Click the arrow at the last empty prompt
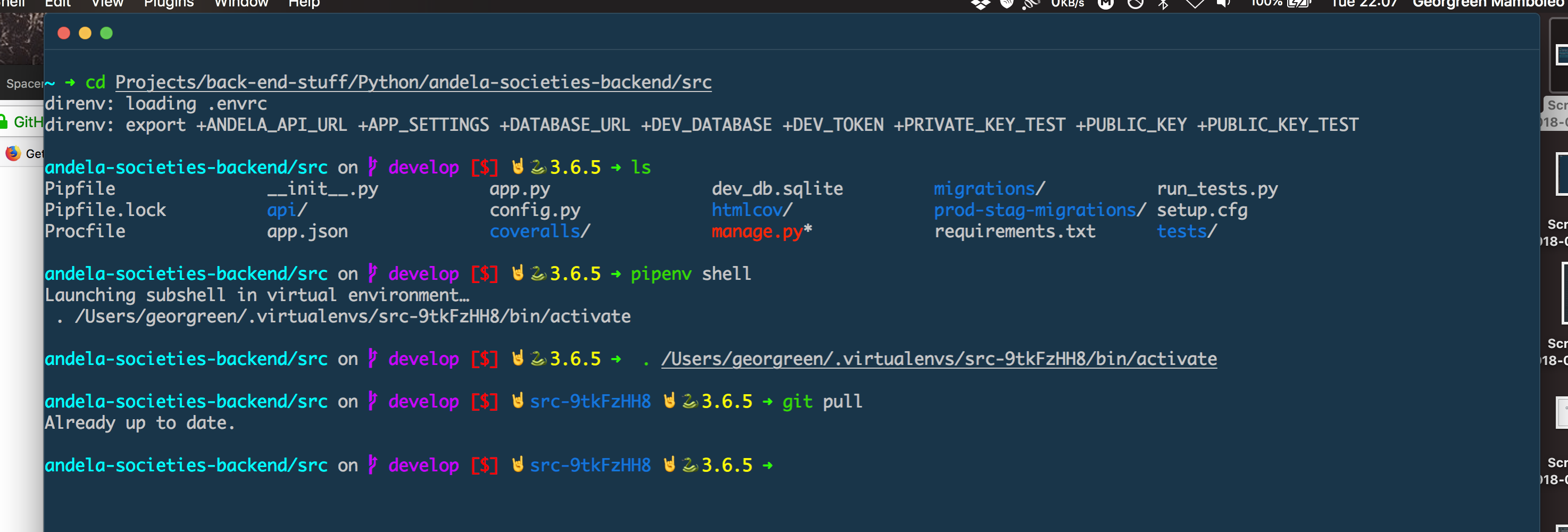Image resolution: width=1568 pixels, height=532 pixels. click(768, 465)
